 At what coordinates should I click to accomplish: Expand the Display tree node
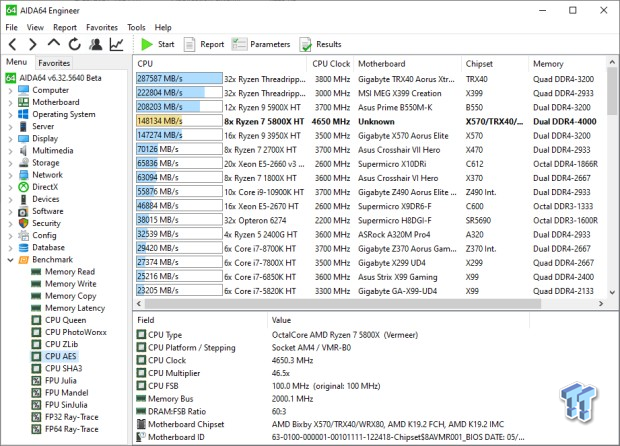tap(11, 139)
